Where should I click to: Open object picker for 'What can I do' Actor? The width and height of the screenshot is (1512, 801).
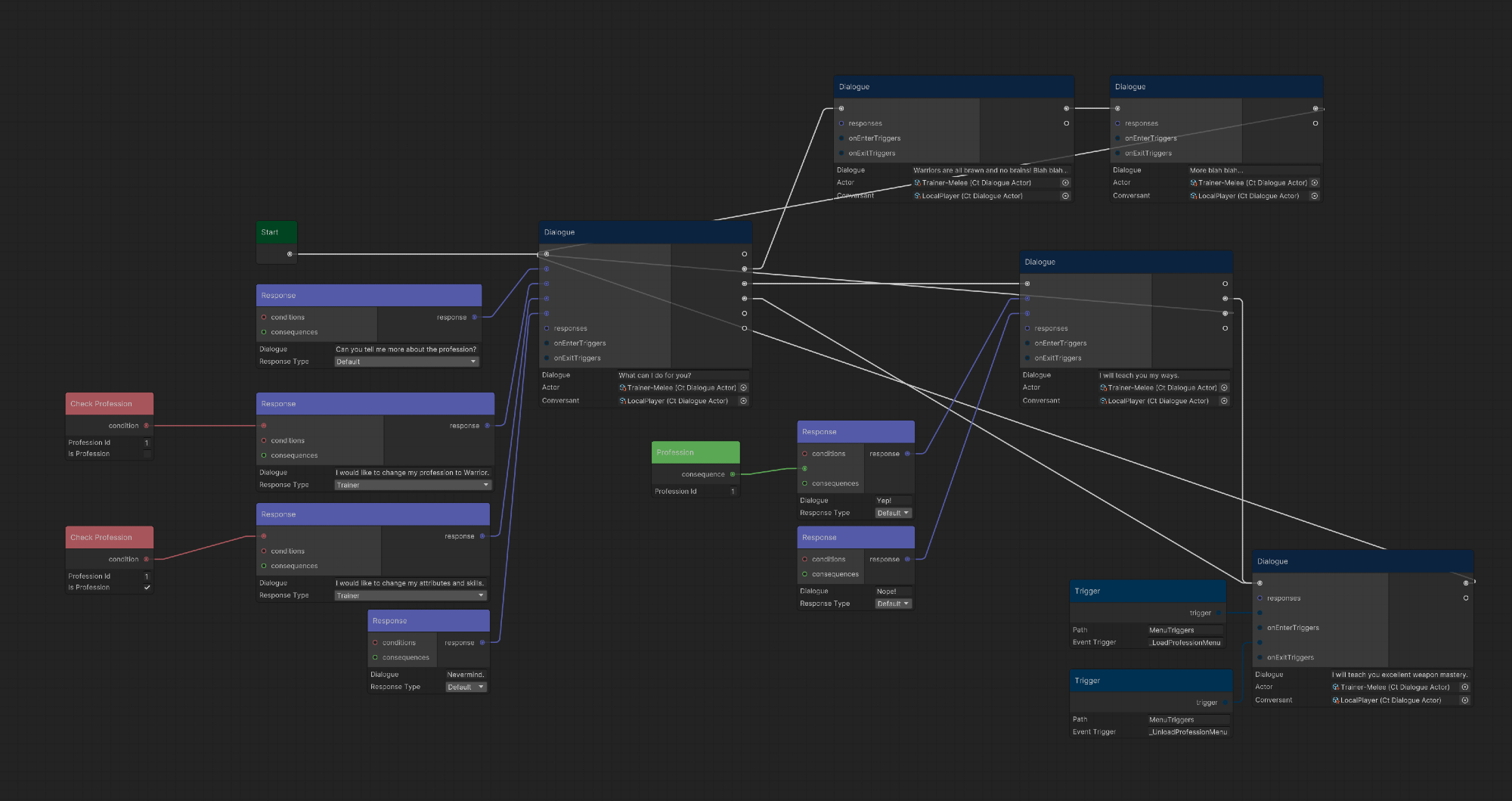pyautogui.click(x=743, y=388)
